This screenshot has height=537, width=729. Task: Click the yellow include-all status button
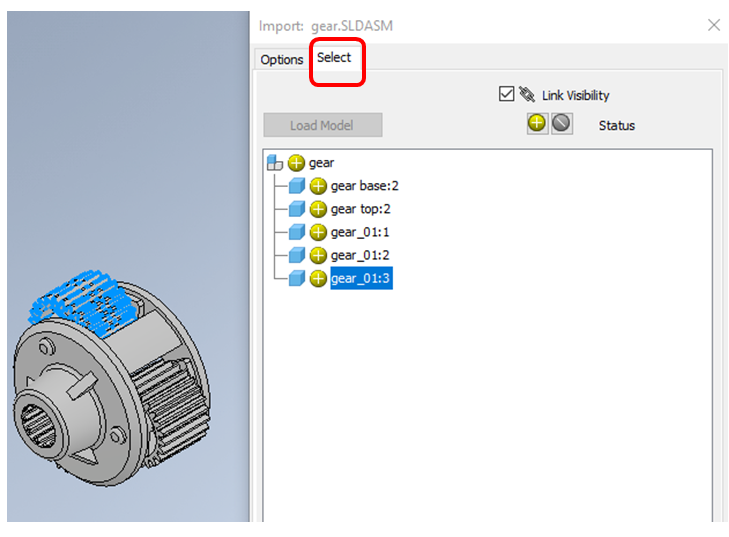pyautogui.click(x=537, y=123)
